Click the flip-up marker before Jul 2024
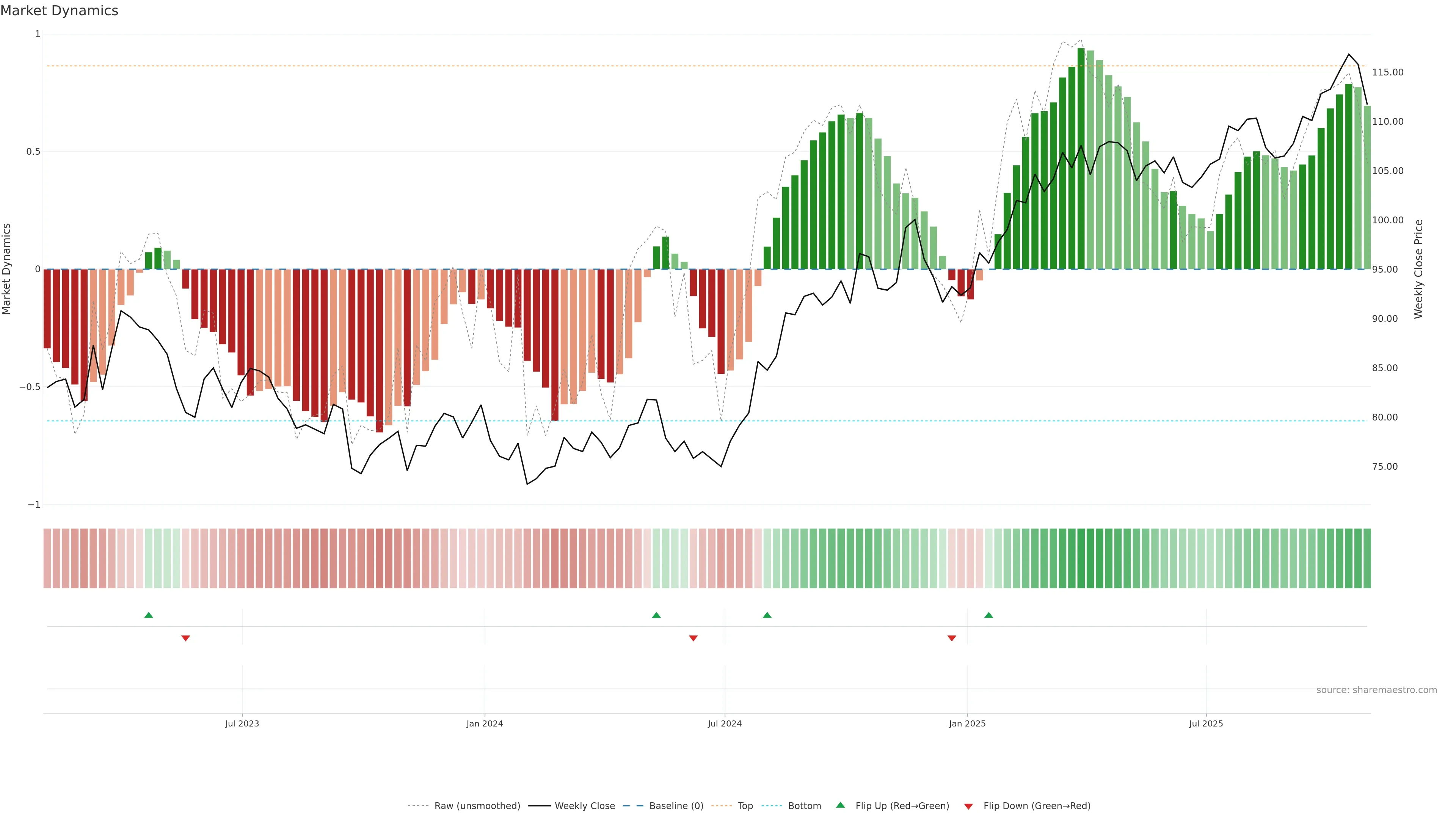 click(656, 615)
